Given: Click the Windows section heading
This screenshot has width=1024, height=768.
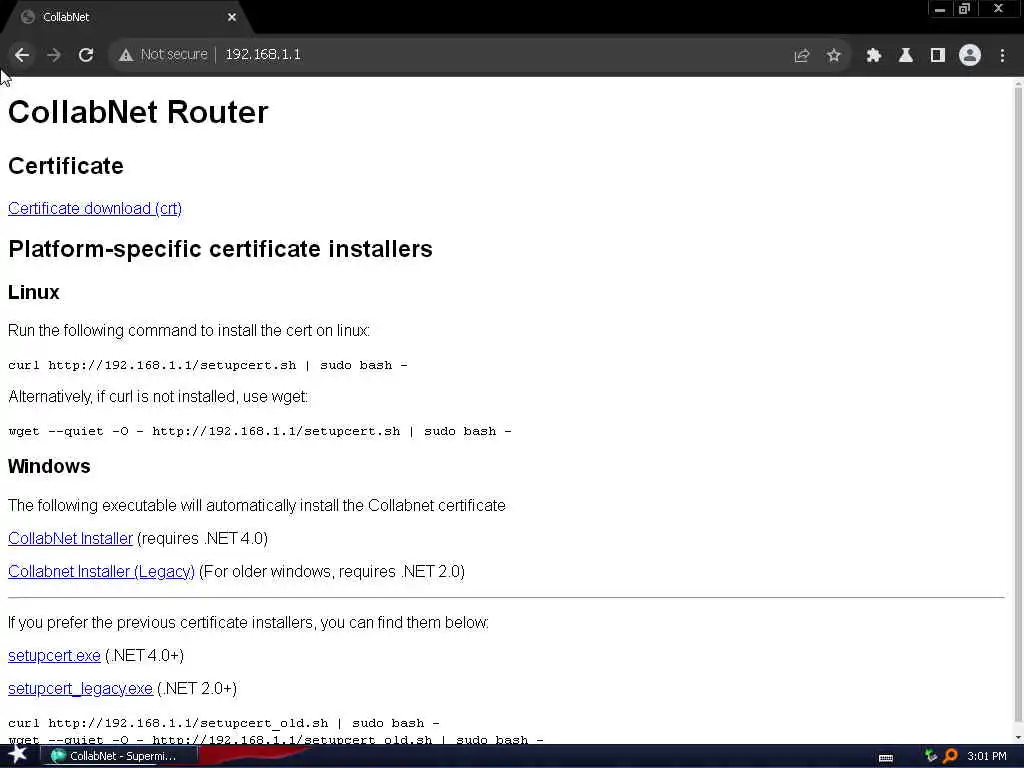Looking at the screenshot, I should (x=49, y=466).
